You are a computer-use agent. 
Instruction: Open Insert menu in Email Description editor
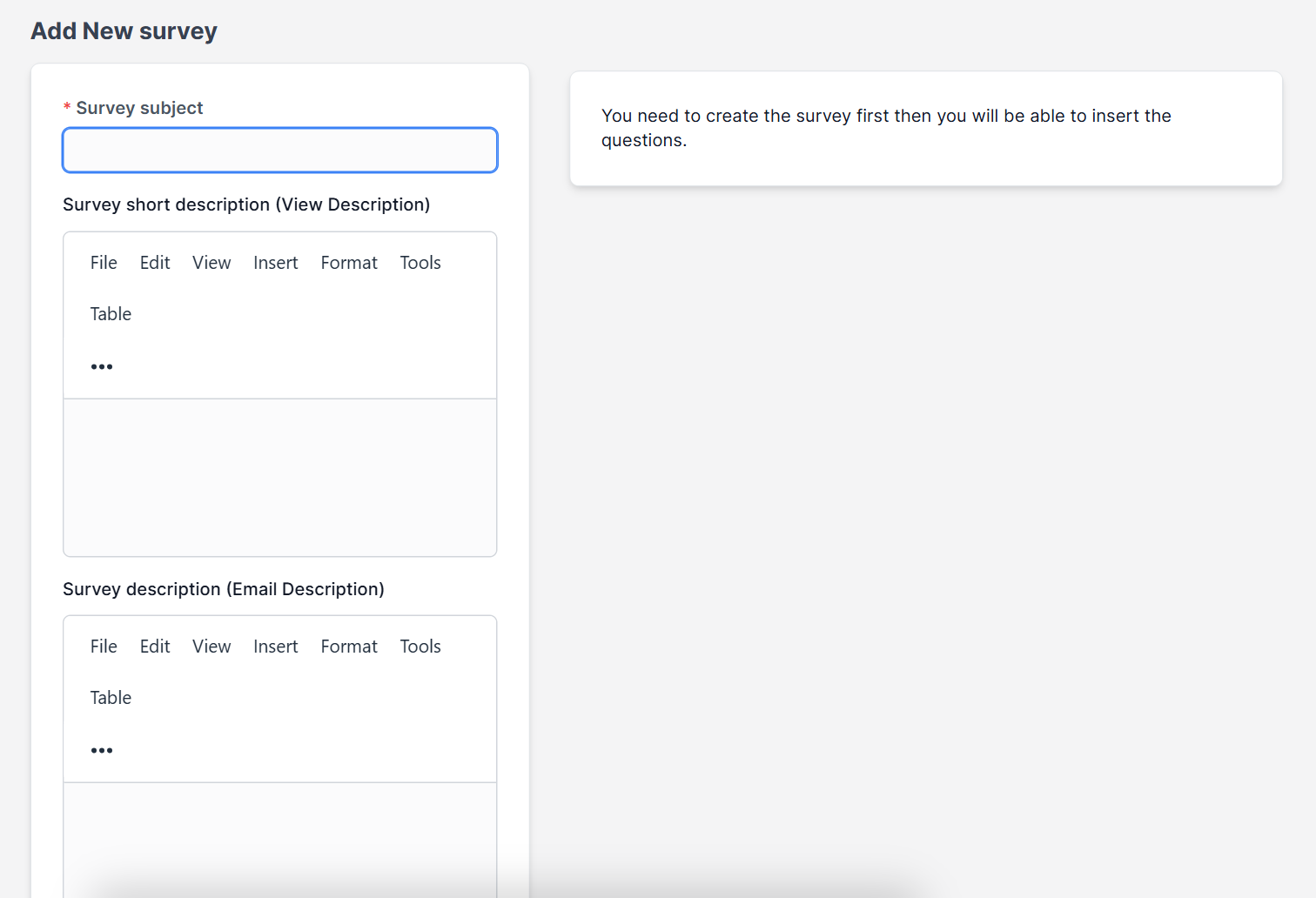(x=276, y=647)
